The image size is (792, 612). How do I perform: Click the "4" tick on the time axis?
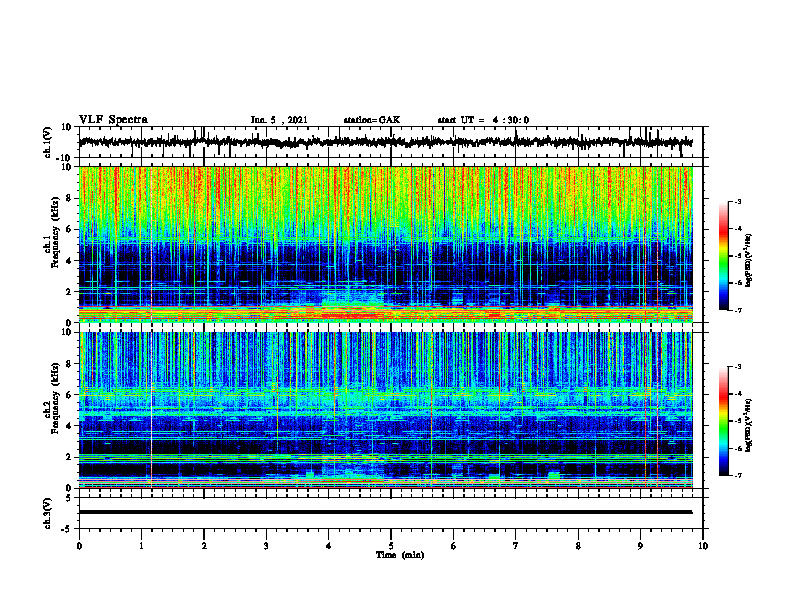pyautogui.click(x=329, y=546)
